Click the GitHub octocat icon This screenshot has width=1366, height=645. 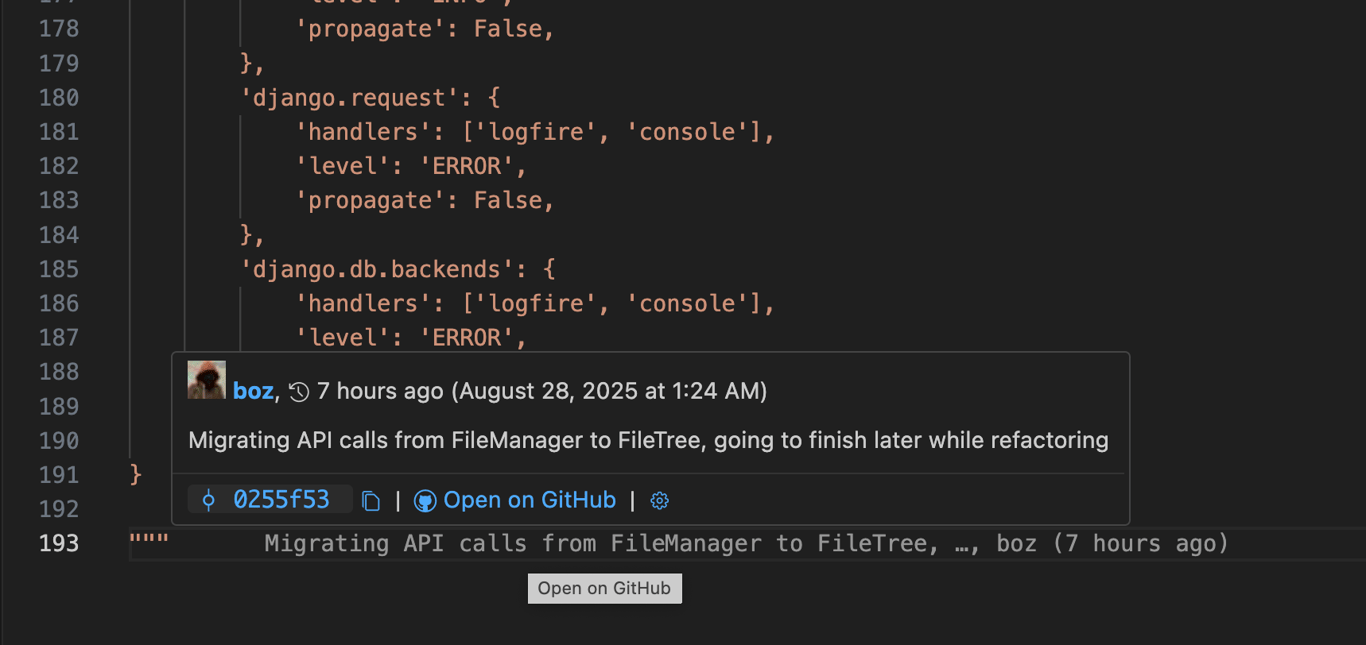pos(425,501)
